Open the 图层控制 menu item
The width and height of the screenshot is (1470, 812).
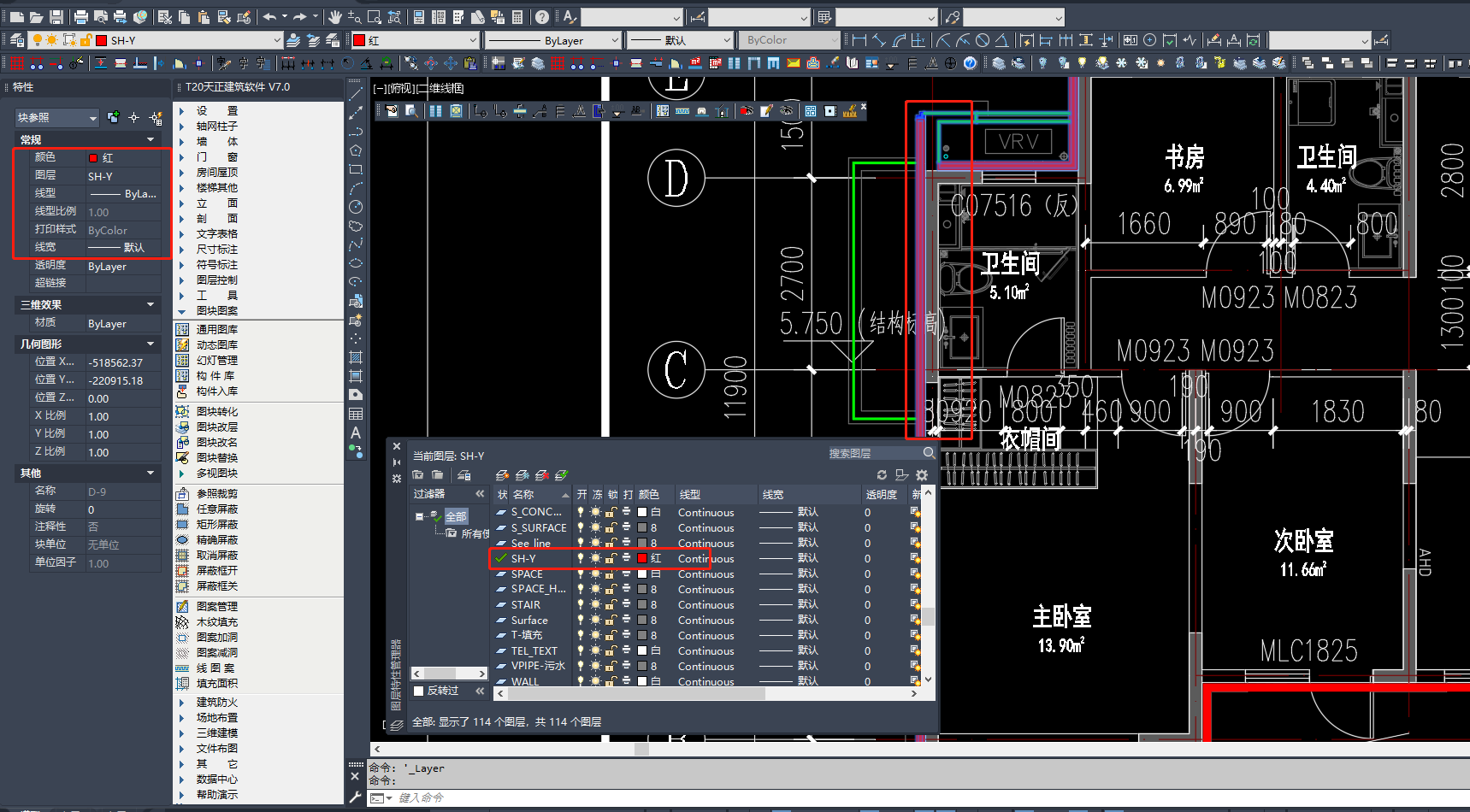[217, 279]
